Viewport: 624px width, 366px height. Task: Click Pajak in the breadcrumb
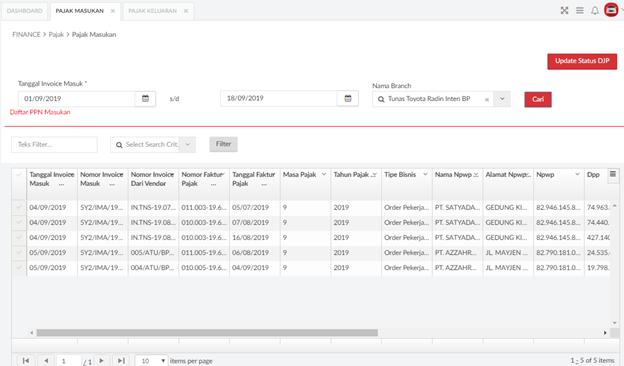point(56,35)
